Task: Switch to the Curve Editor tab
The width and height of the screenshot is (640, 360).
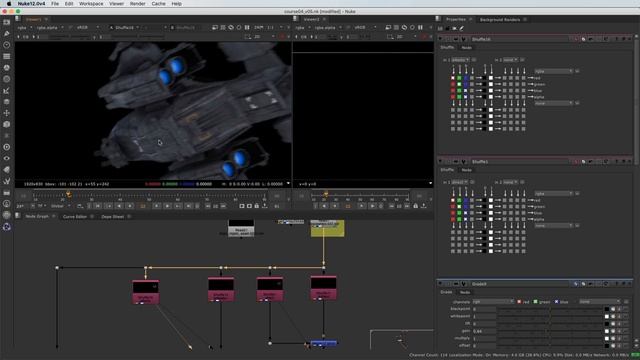Action: (75, 216)
